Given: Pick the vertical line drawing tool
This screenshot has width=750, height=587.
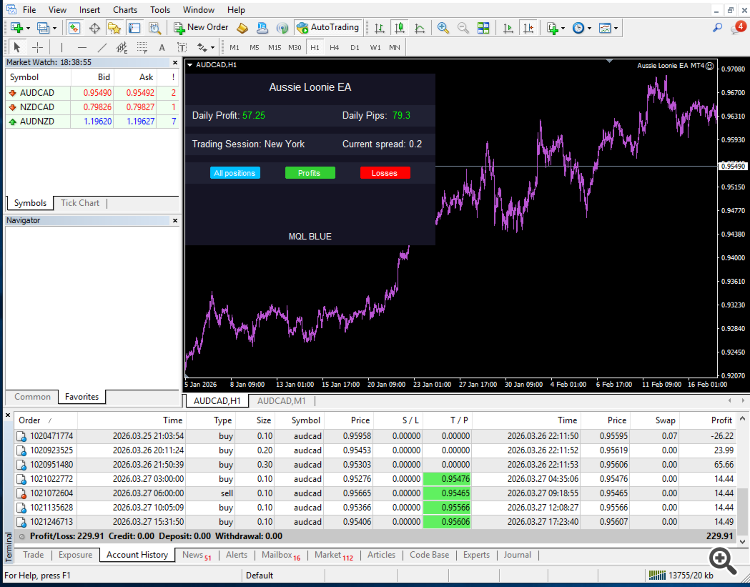Looking at the screenshot, I should click(x=61, y=47).
